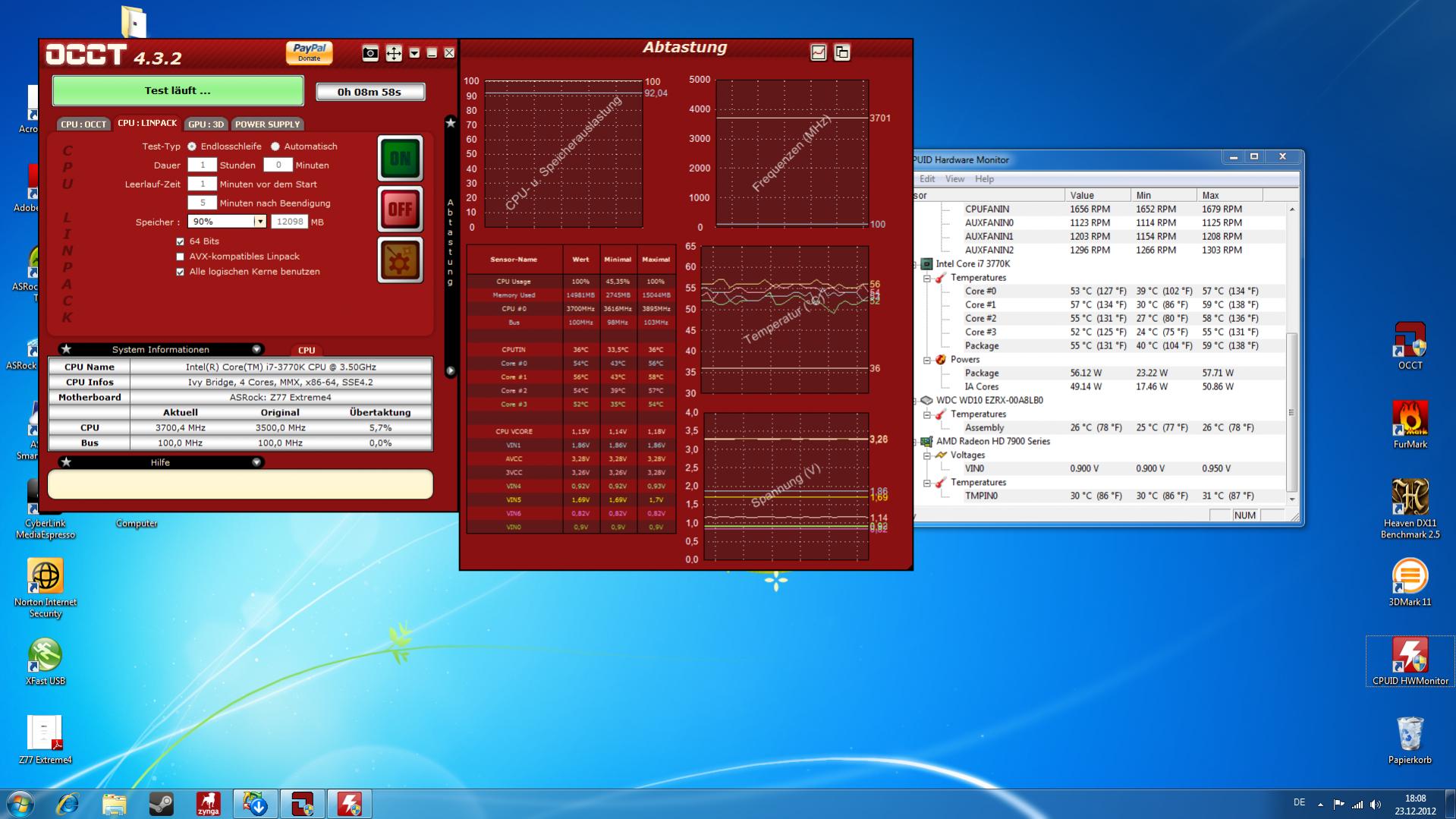
Task: Collapse AMD Radeon Temperatures node
Action: (927, 483)
